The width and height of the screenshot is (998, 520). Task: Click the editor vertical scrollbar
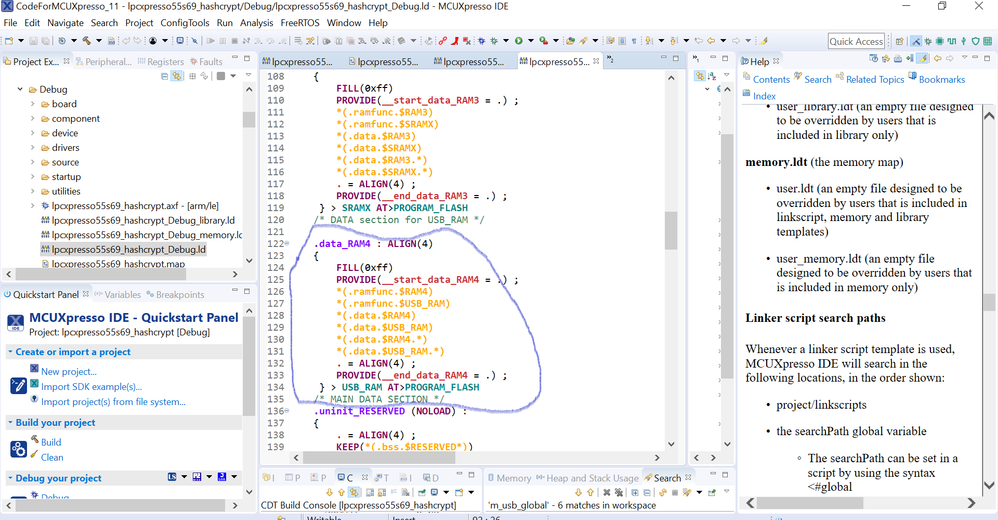pyautogui.click(x=671, y=261)
